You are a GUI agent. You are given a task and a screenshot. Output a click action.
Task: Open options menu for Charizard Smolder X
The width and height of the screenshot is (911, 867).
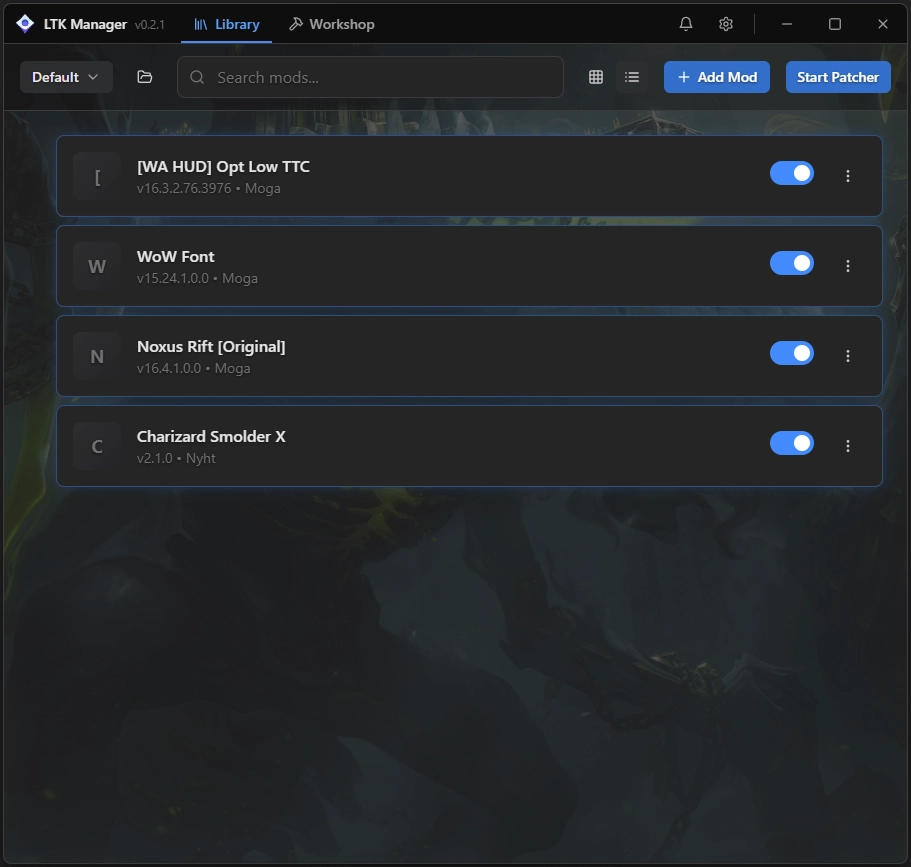[x=848, y=446]
